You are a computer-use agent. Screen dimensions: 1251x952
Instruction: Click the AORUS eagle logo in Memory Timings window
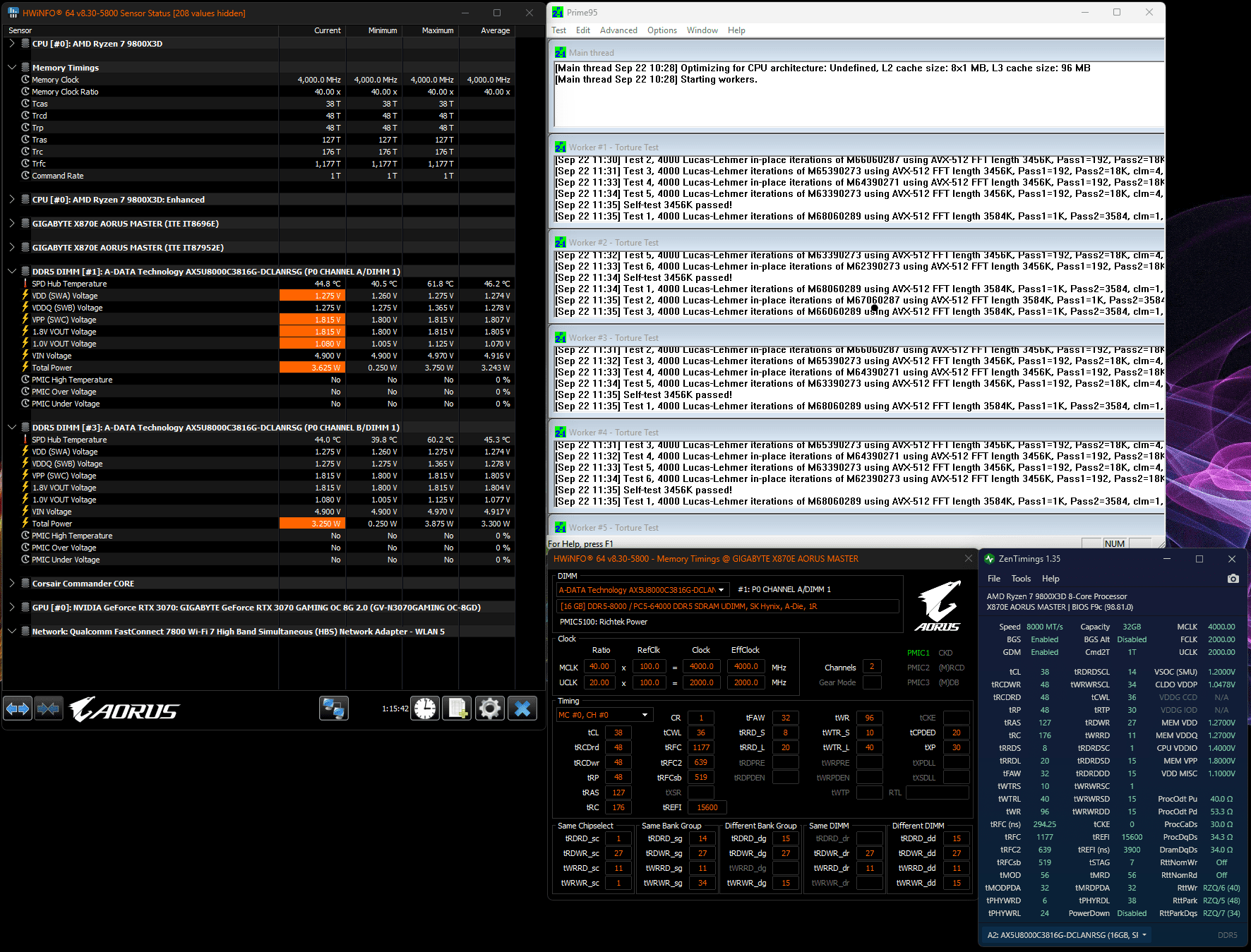[x=938, y=606]
